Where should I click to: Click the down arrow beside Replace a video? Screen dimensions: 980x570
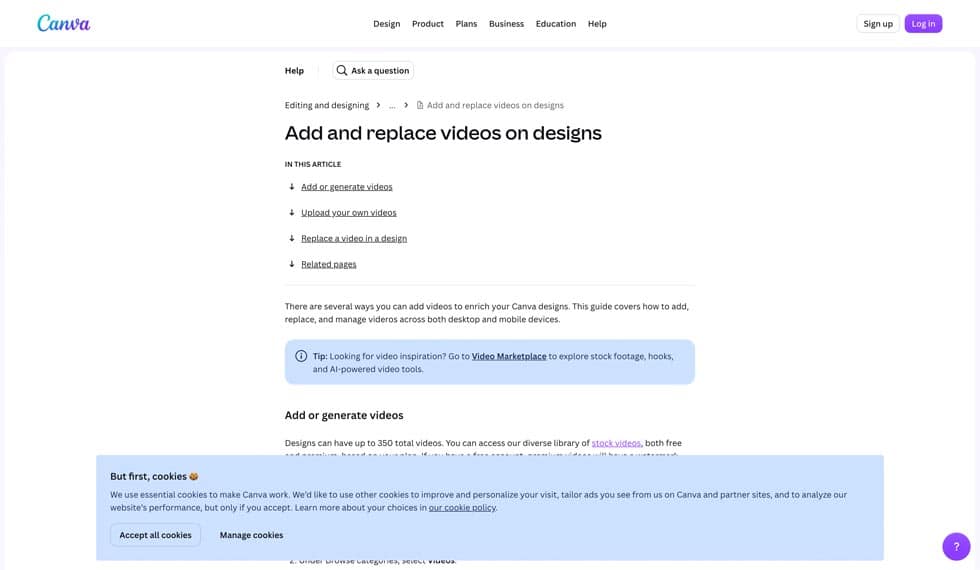(291, 238)
